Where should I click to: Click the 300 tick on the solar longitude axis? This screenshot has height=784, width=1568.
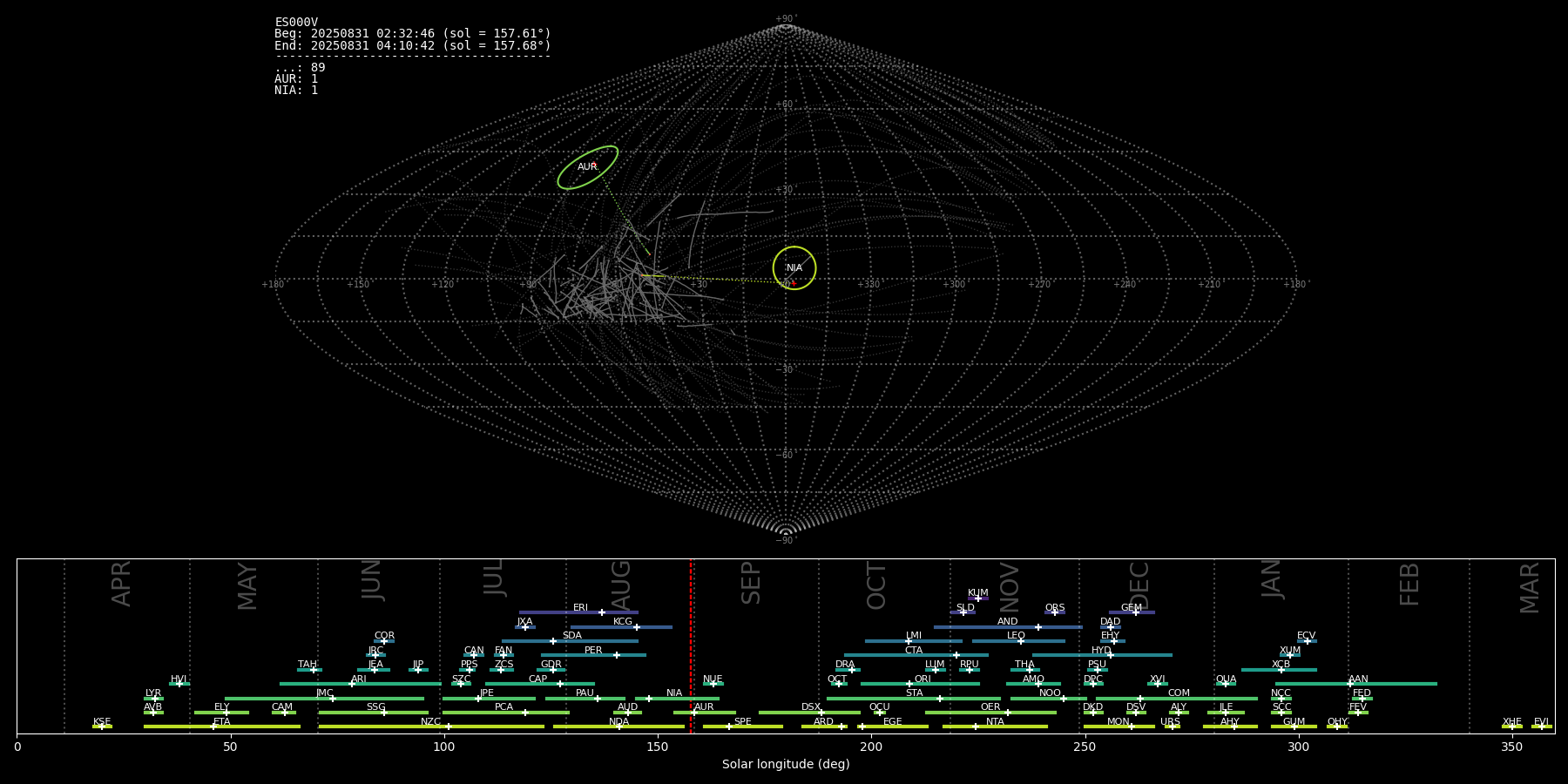point(1298,747)
